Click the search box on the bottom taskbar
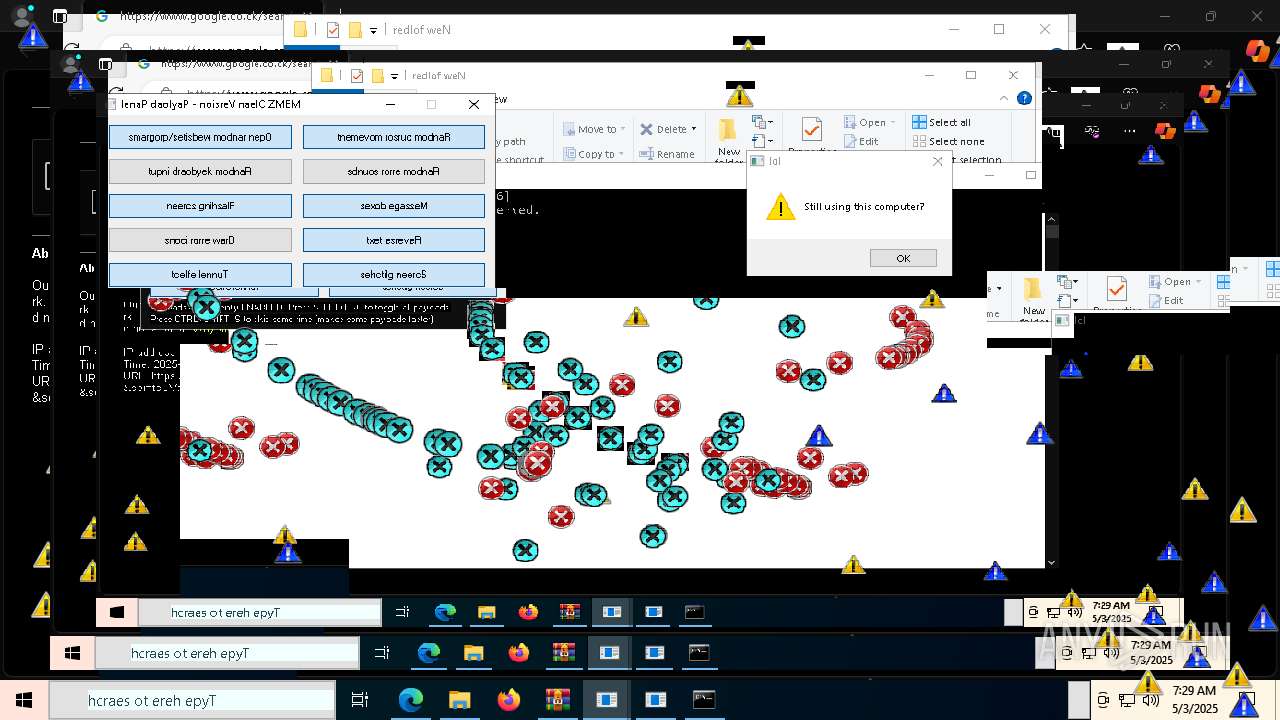 pos(192,700)
